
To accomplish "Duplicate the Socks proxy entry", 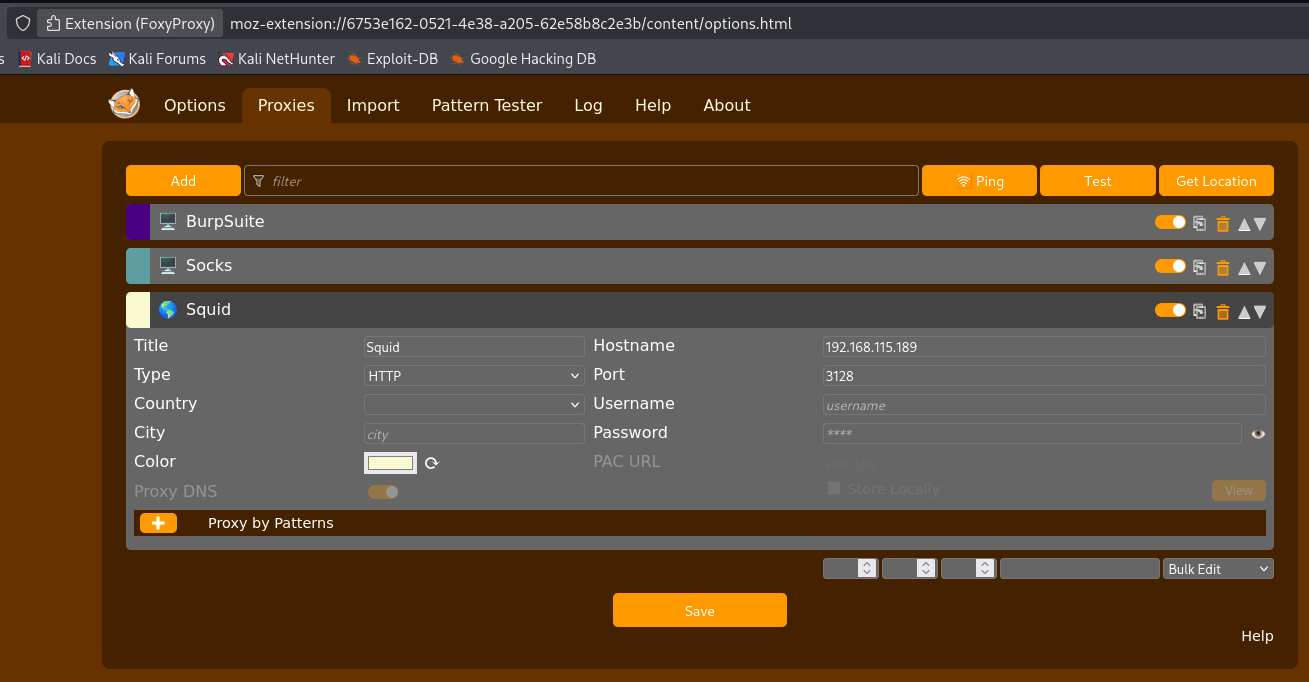I will pos(1200,267).
